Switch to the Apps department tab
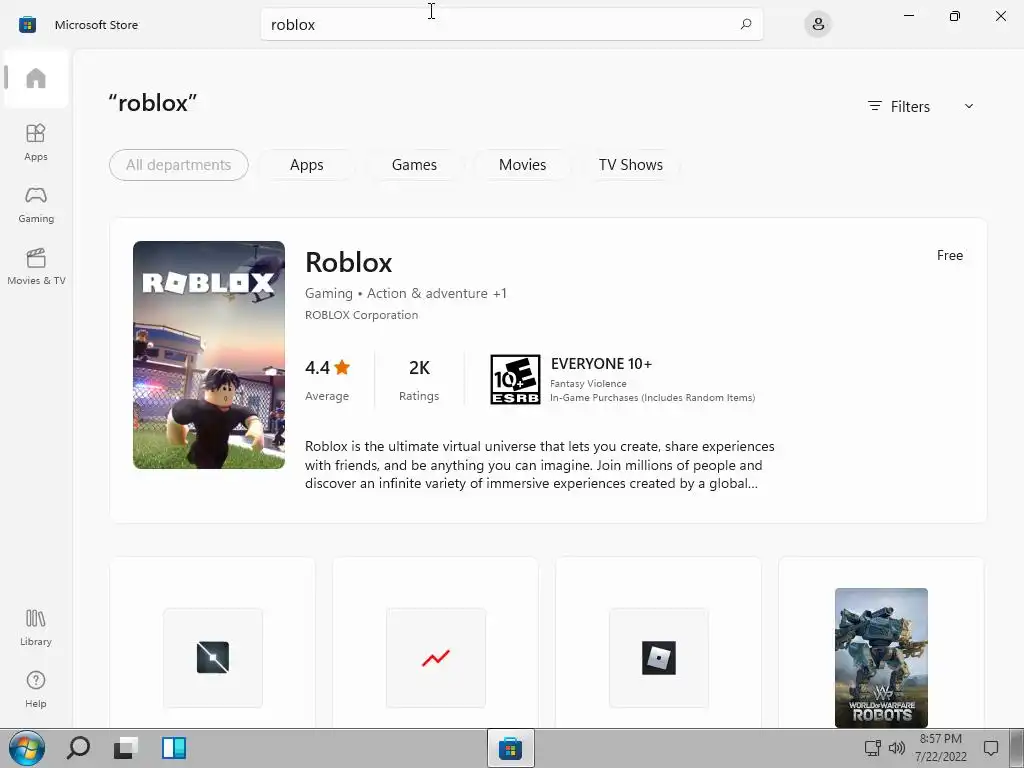This screenshot has height=768, width=1024. (x=307, y=165)
